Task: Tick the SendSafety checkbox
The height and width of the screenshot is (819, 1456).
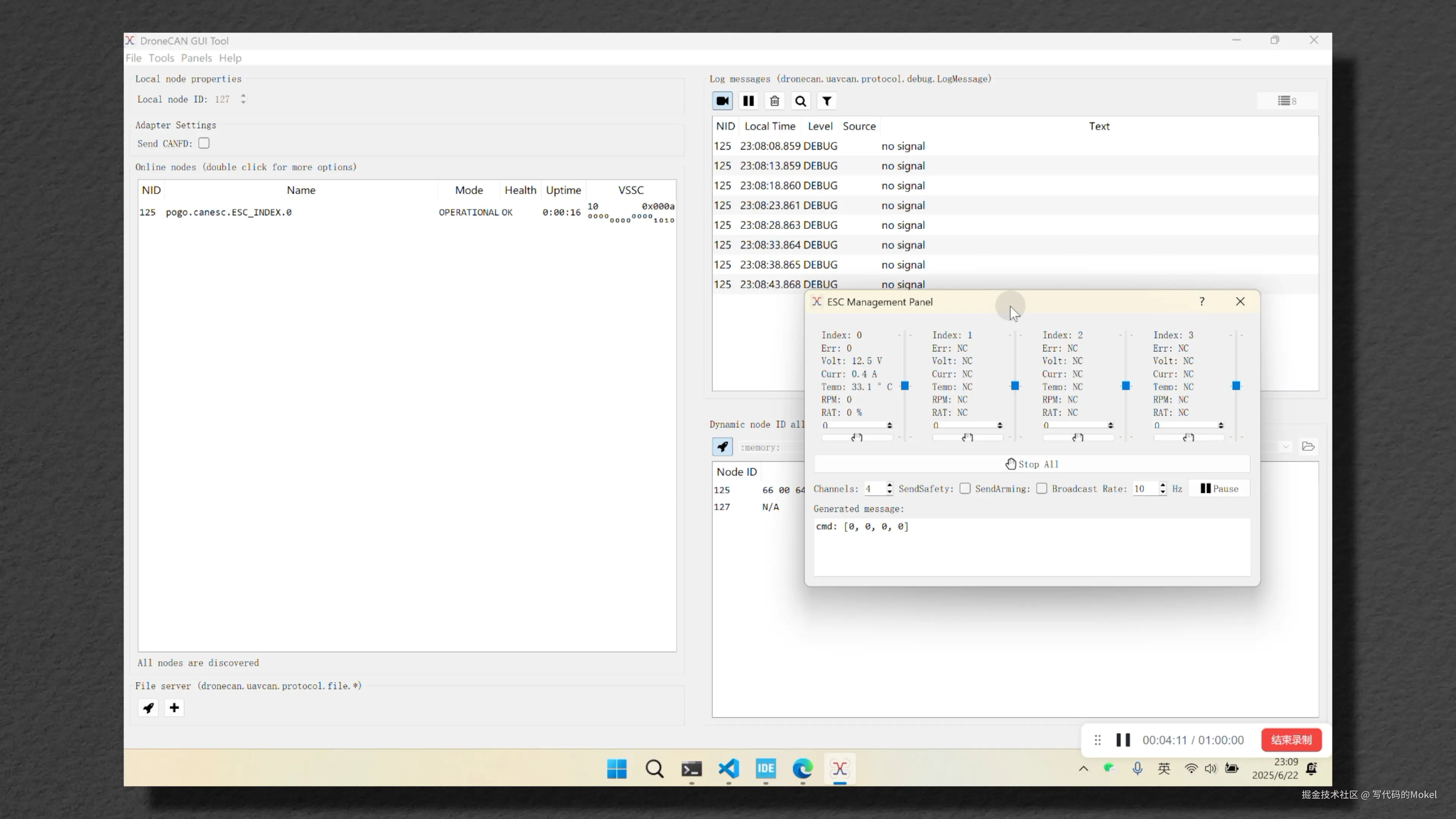Action: click(965, 488)
